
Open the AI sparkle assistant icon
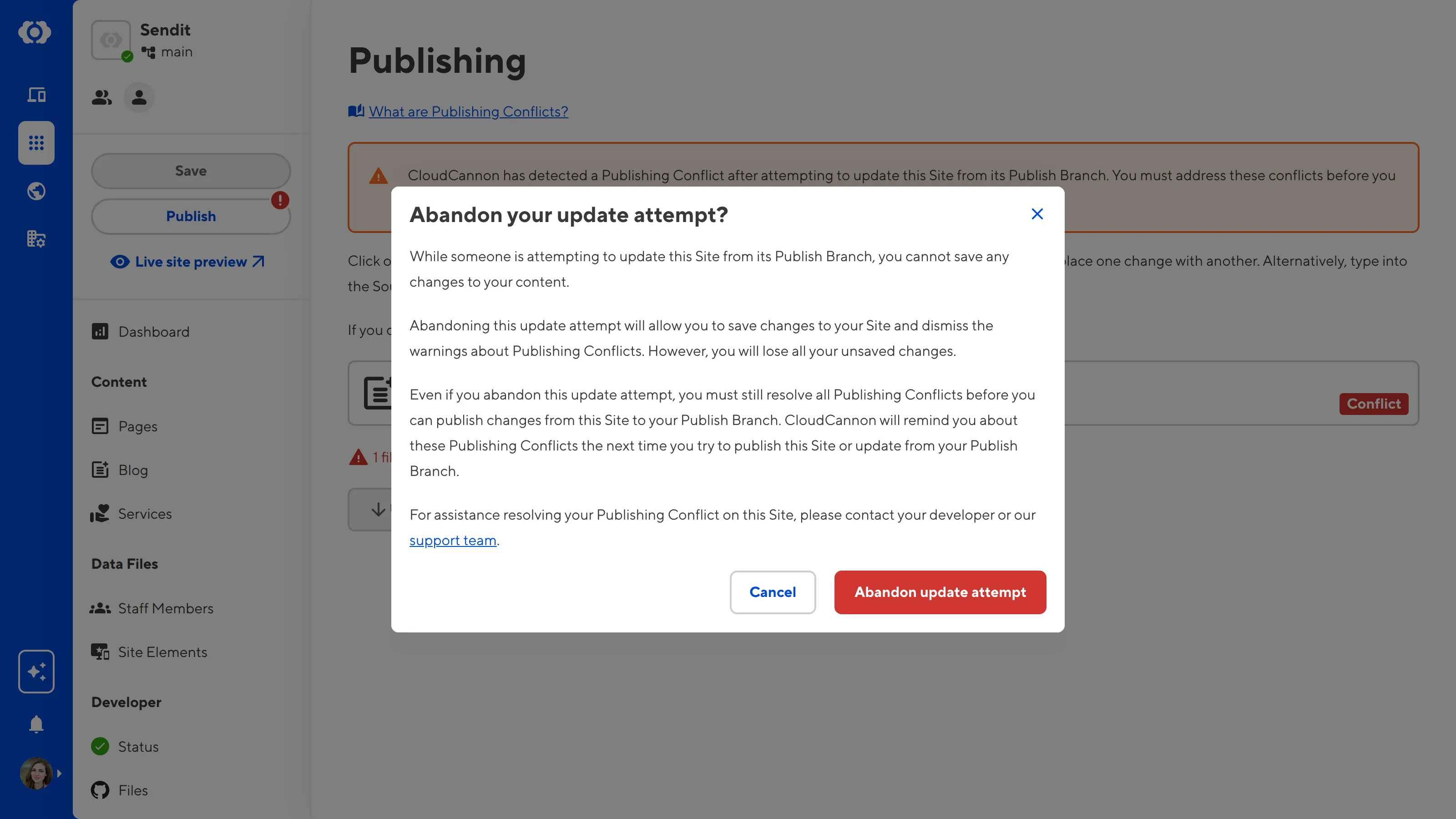(36, 672)
